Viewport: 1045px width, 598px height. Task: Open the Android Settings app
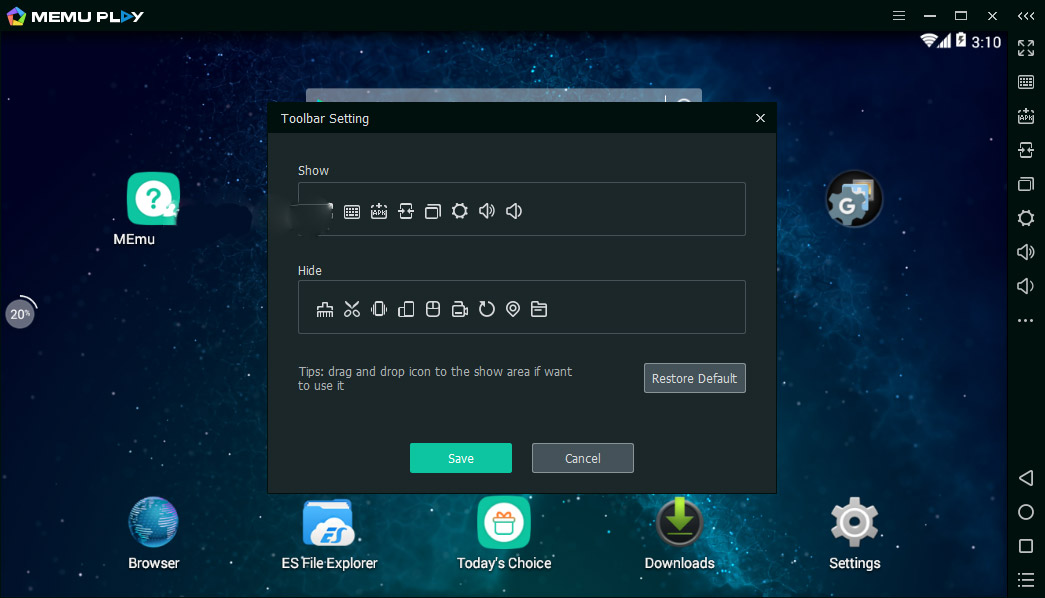854,523
